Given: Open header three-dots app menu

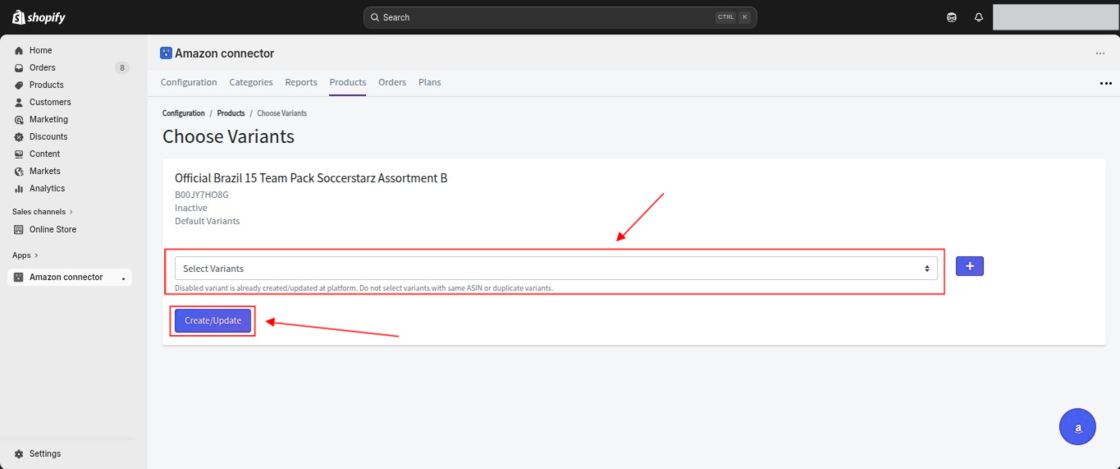Looking at the screenshot, I should tap(1100, 54).
